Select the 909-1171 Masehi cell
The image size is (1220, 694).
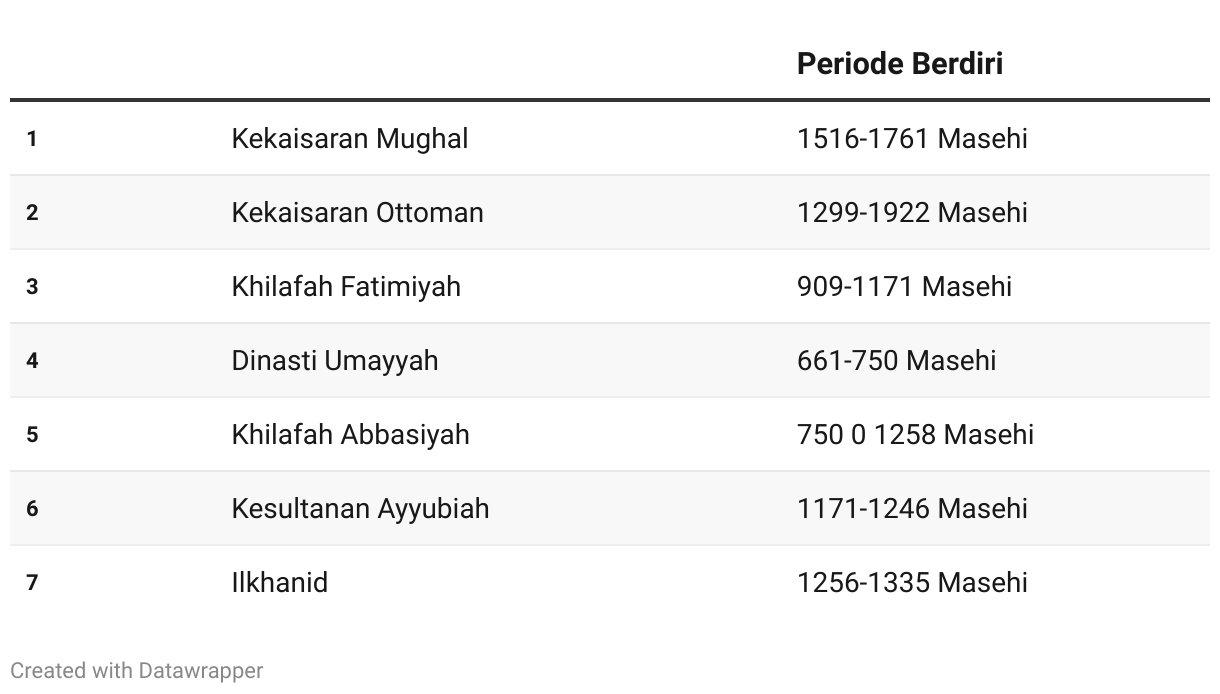pyautogui.click(x=904, y=286)
